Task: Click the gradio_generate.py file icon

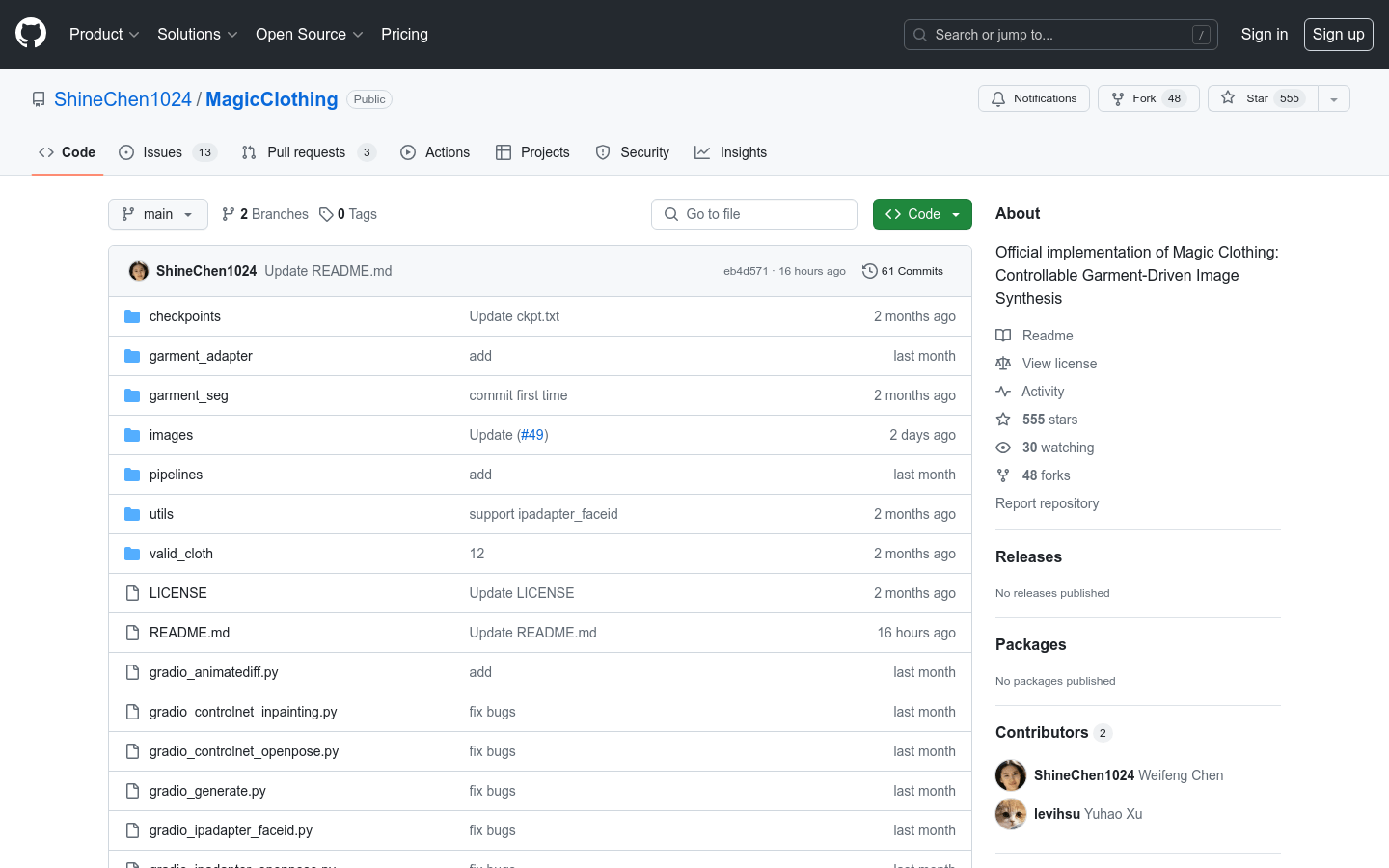Action: click(x=132, y=791)
